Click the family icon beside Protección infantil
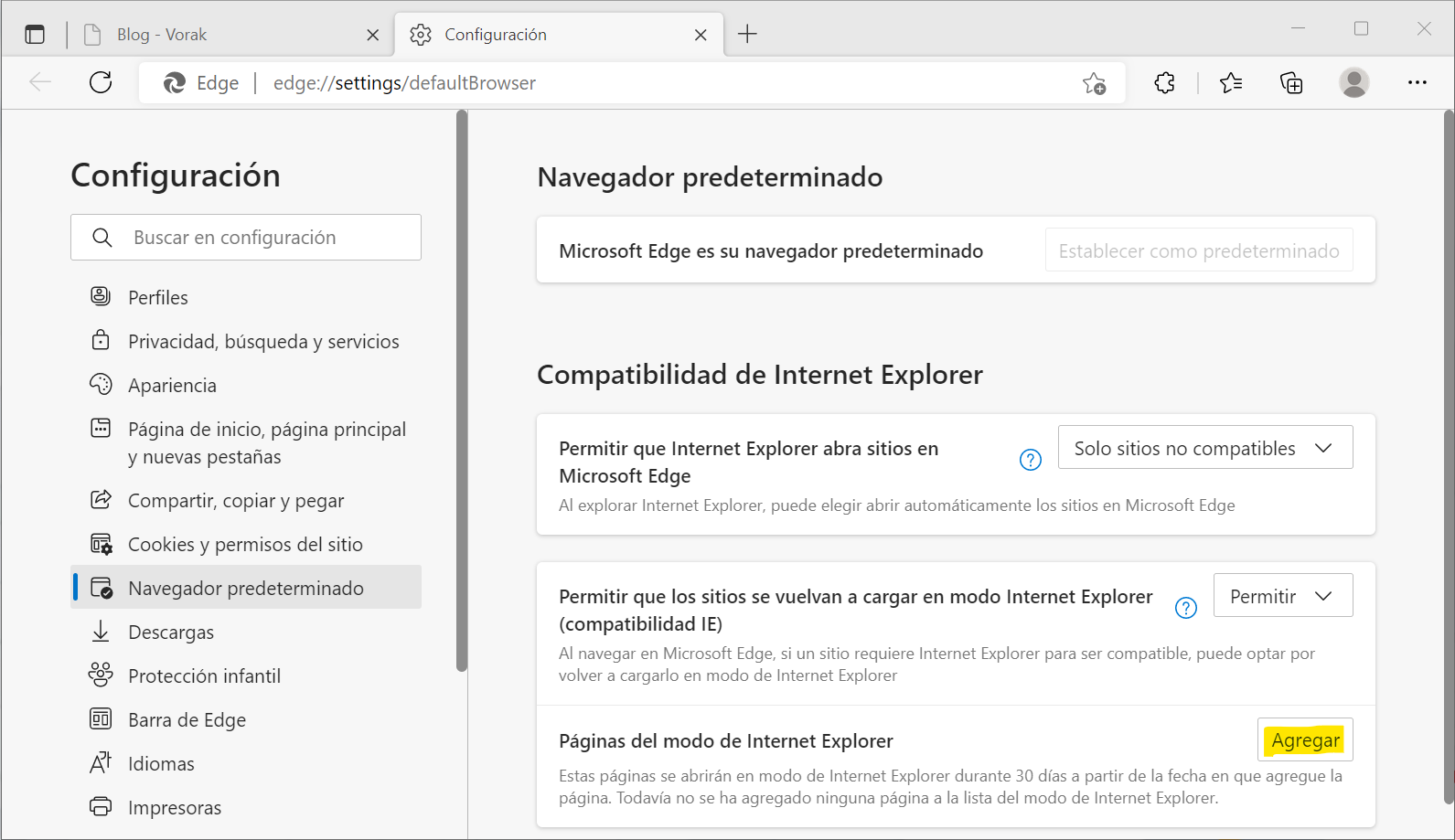Image resolution: width=1455 pixels, height=840 pixels. (101, 675)
